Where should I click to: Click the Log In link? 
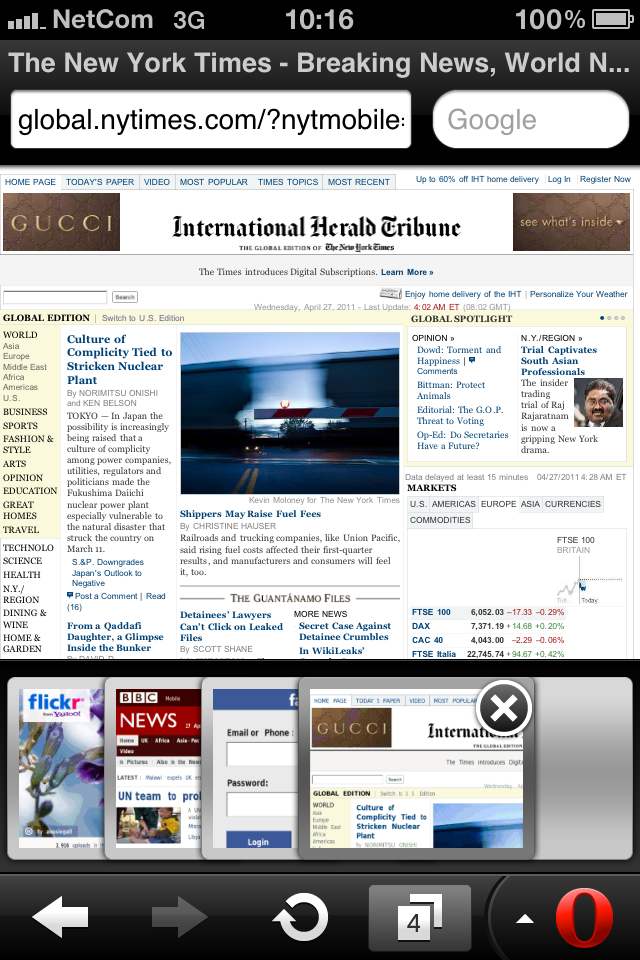[x=559, y=180]
